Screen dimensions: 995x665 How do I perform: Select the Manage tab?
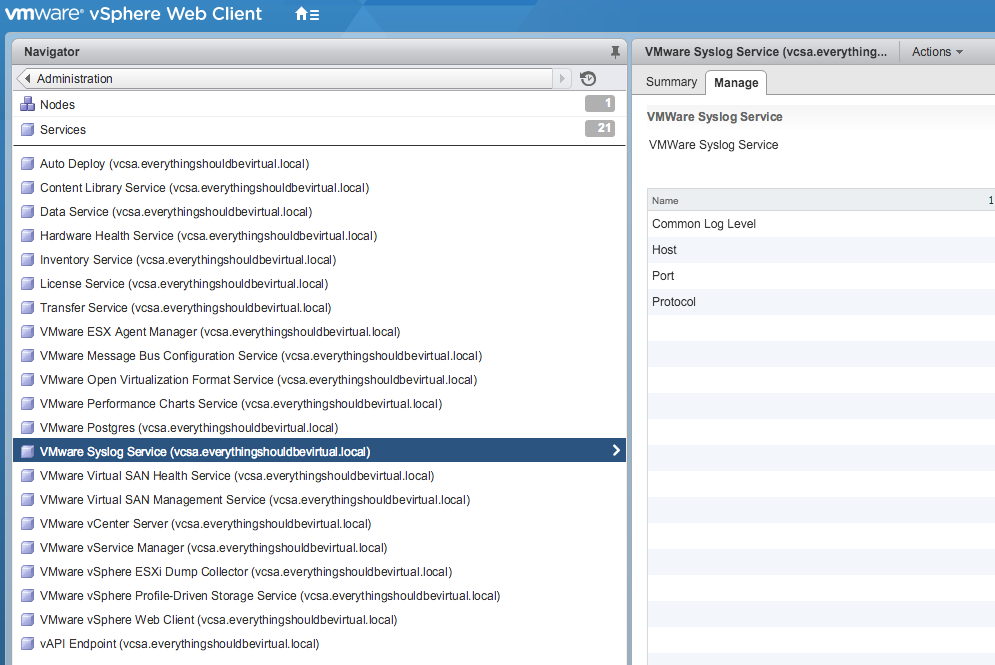click(x=735, y=83)
